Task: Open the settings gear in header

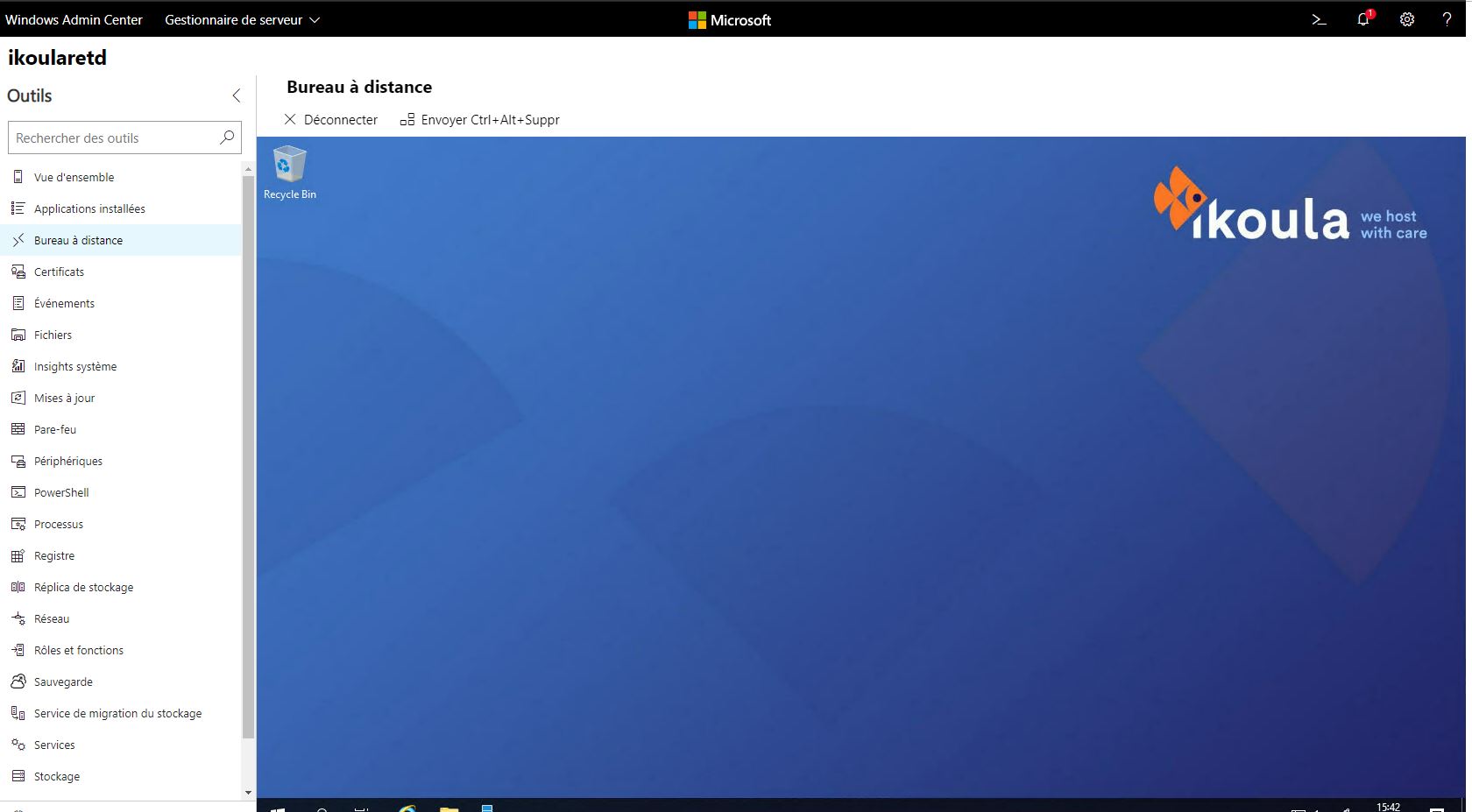Action: [1406, 19]
